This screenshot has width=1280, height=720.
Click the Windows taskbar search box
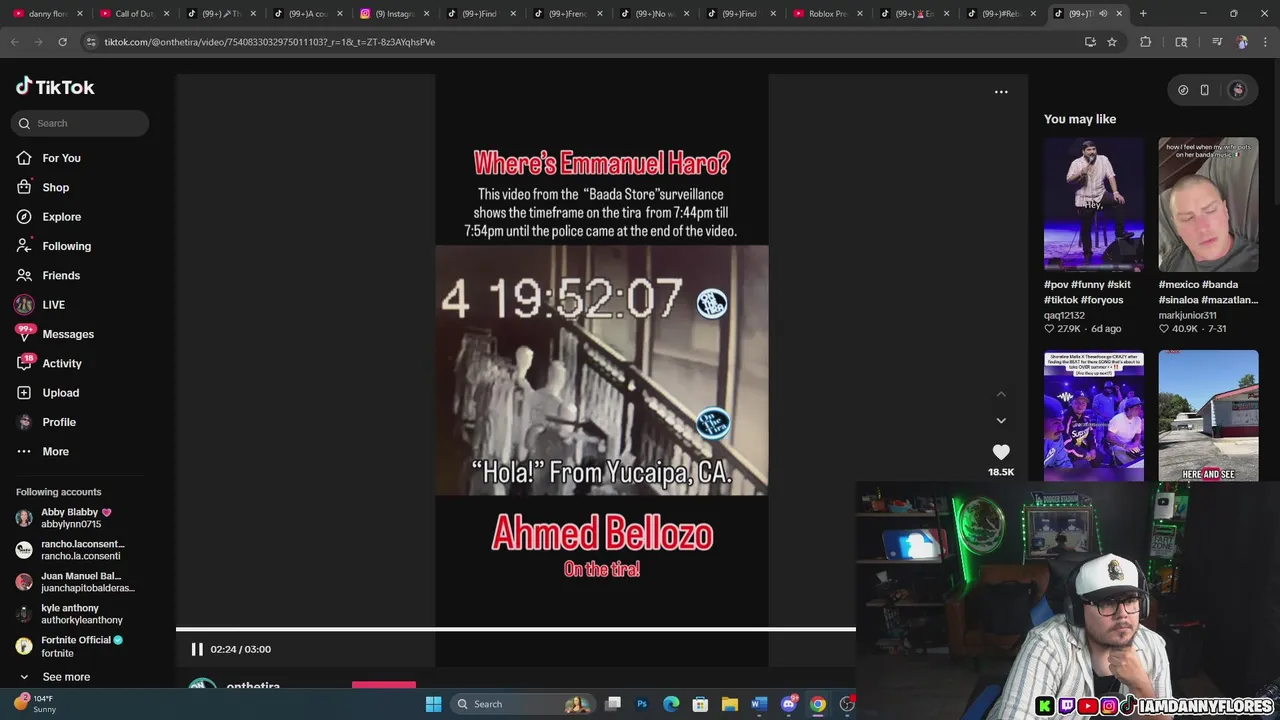coord(522,704)
